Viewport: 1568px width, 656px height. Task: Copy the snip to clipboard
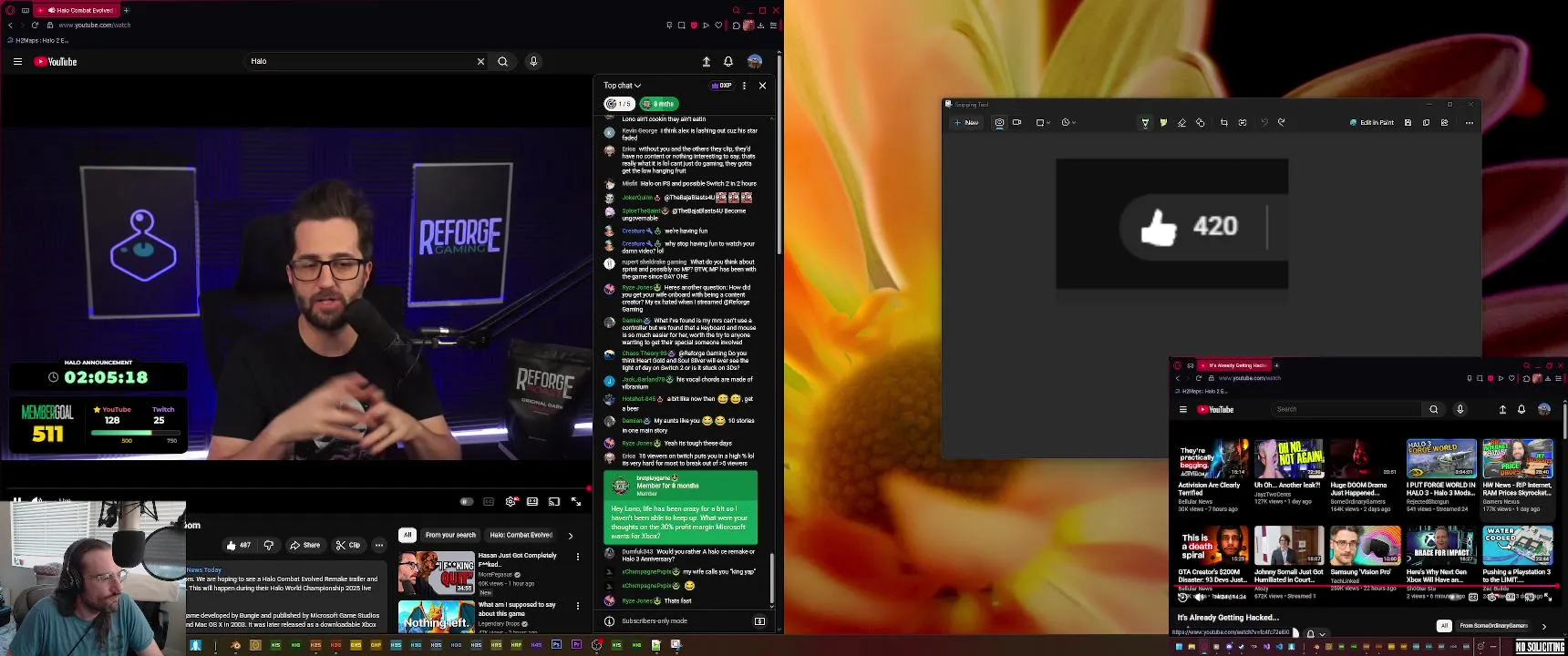tap(1426, 122)
